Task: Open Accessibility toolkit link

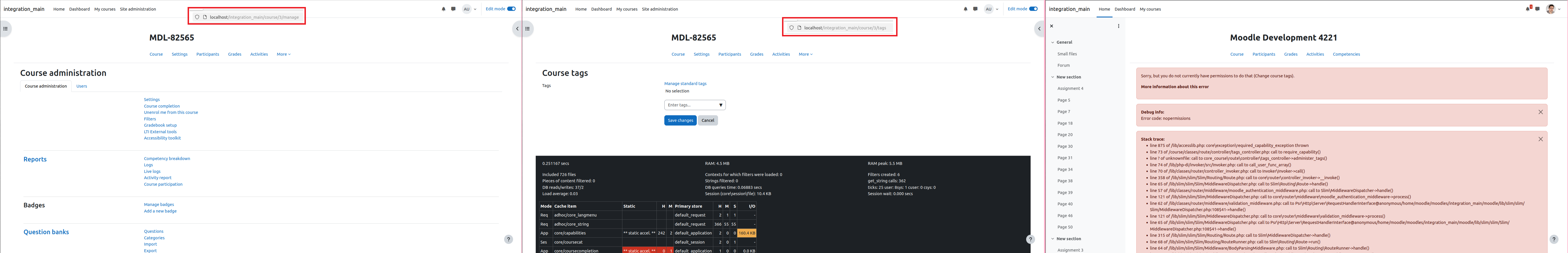Action: coord(162,138)
